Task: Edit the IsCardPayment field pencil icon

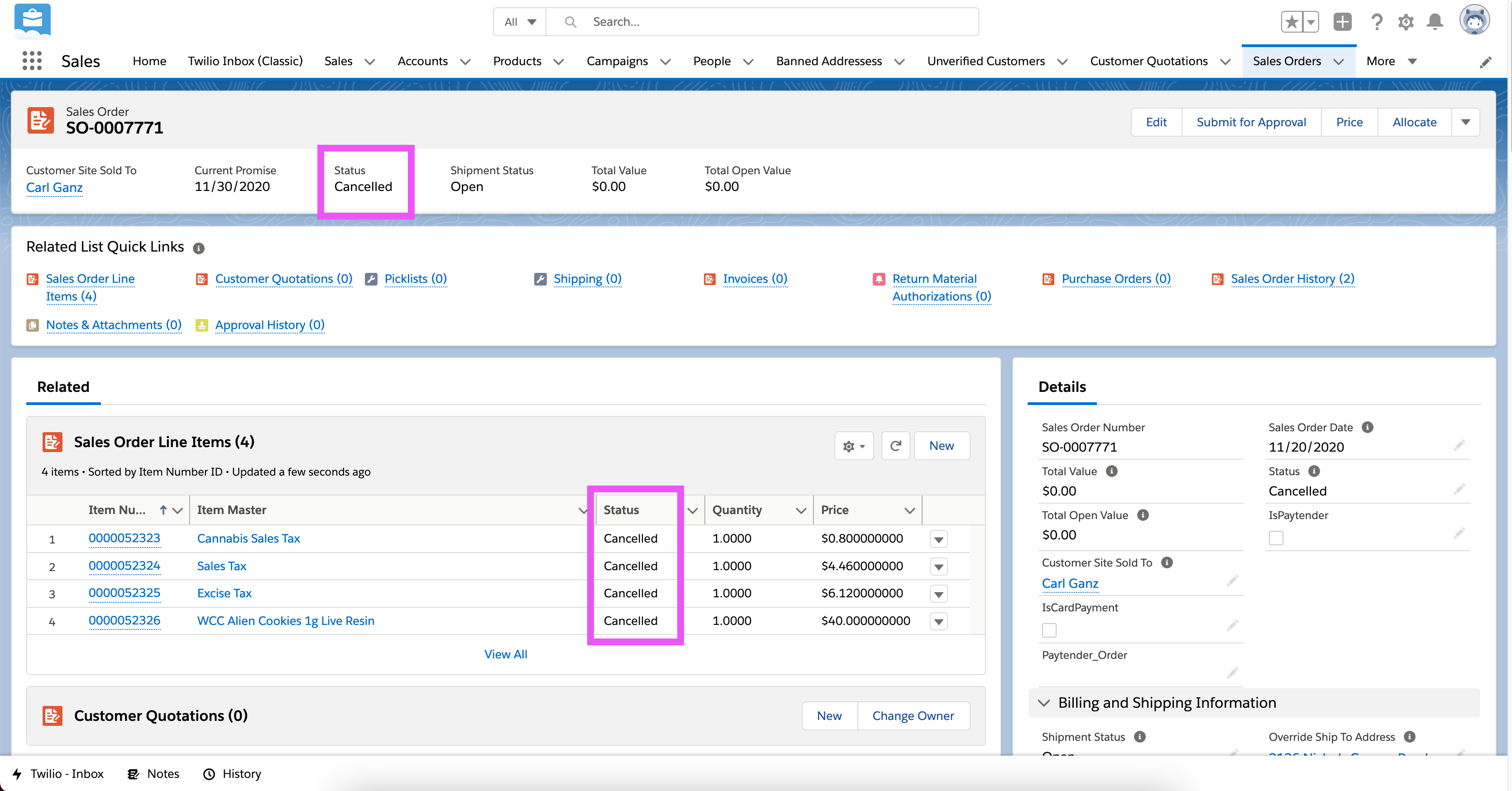Action: [x=1232, y=626]
